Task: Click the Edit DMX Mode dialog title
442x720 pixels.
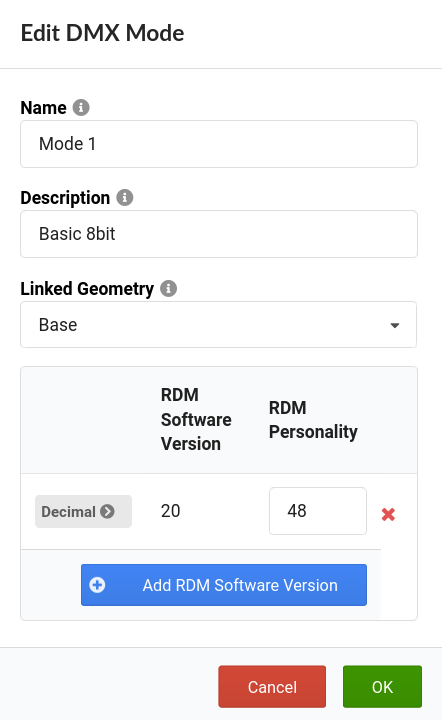Action: [x=102, y=33]
